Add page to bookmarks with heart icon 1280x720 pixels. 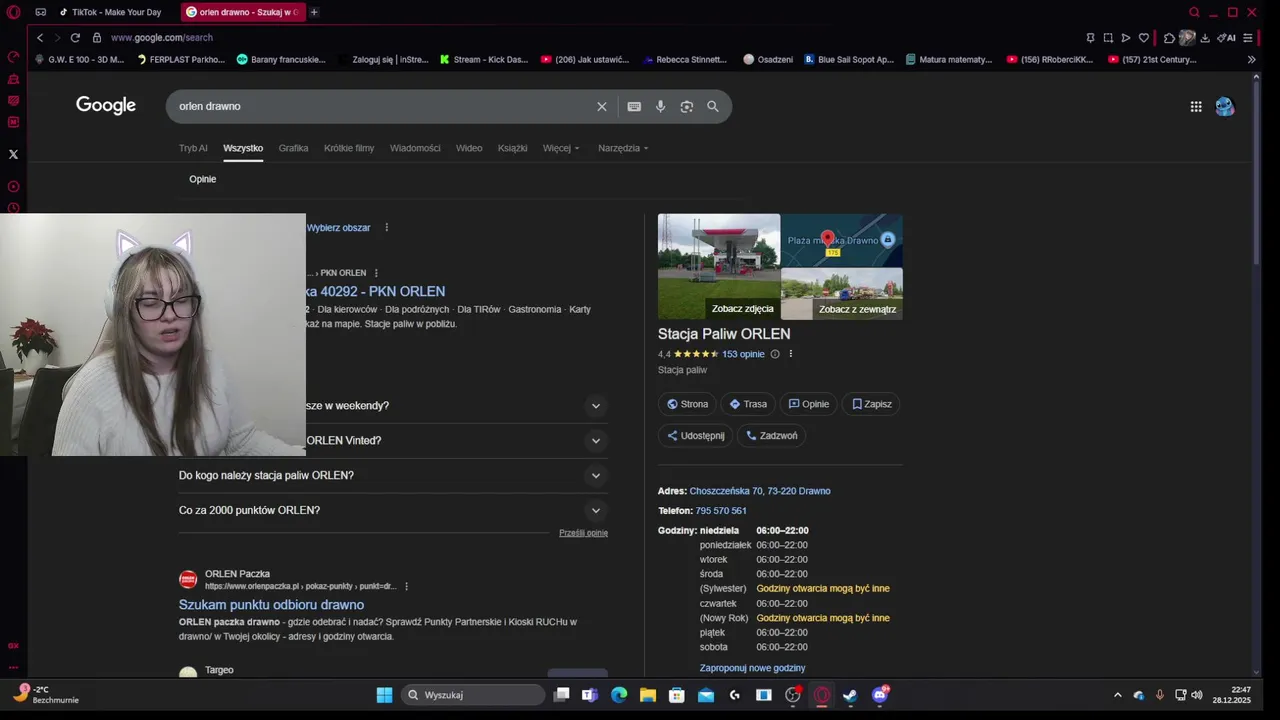[1144, 38]
